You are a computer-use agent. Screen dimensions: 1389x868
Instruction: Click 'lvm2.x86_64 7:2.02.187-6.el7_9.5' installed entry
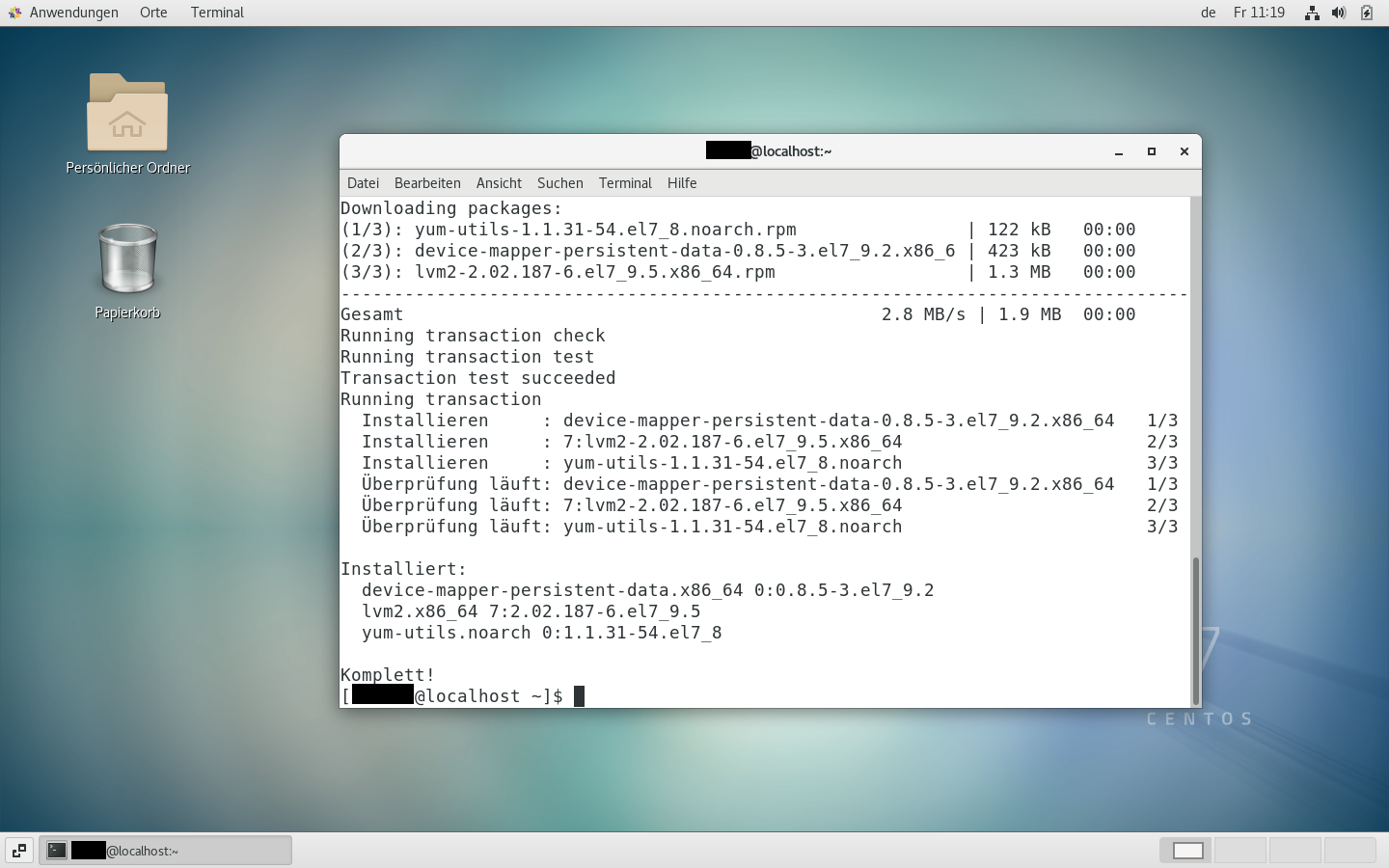tap(531, 611)
